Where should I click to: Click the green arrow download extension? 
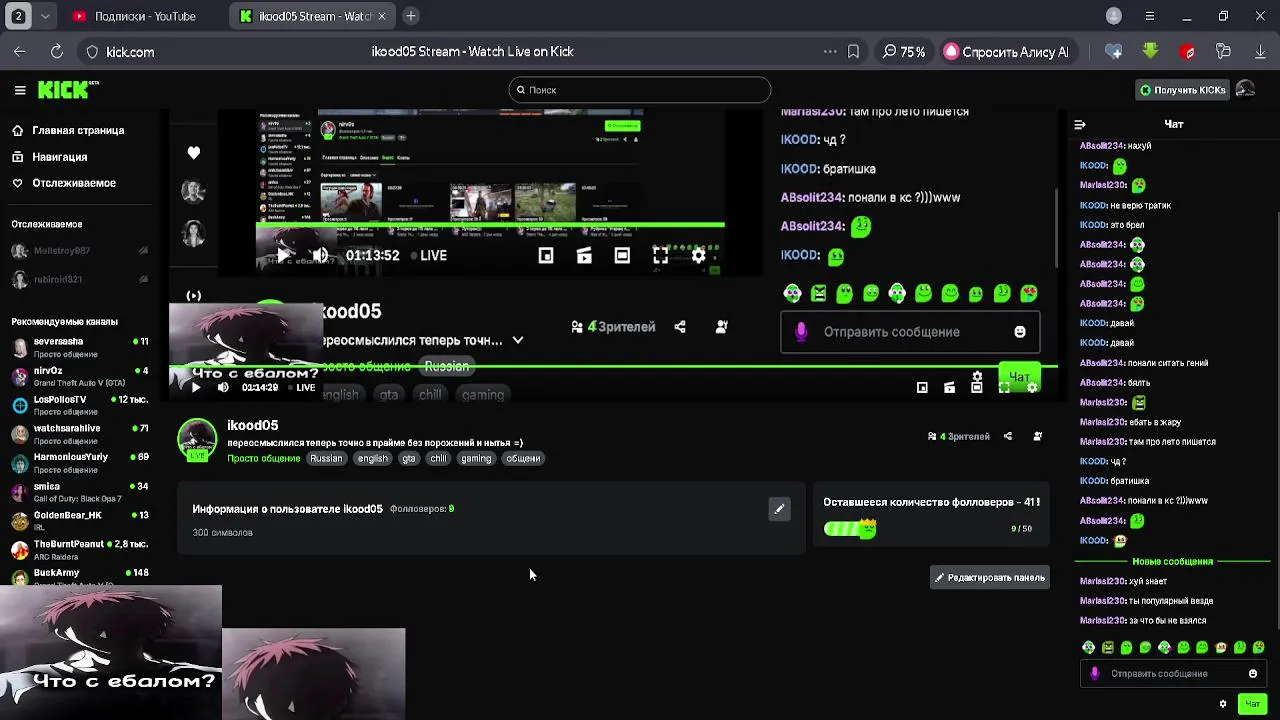[x=1150, y=52]
